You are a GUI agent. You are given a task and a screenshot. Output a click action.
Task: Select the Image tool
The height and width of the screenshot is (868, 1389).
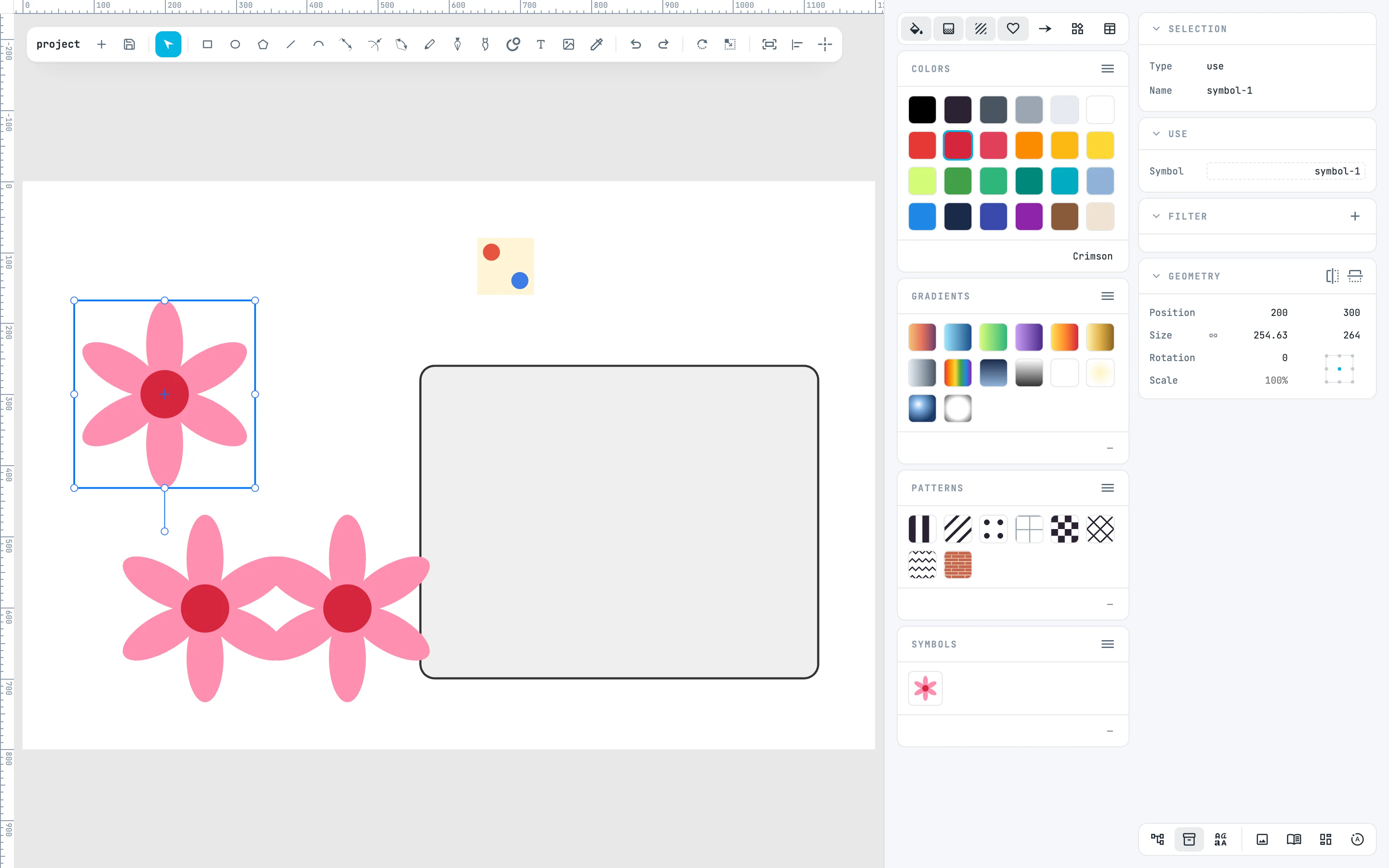568,44
